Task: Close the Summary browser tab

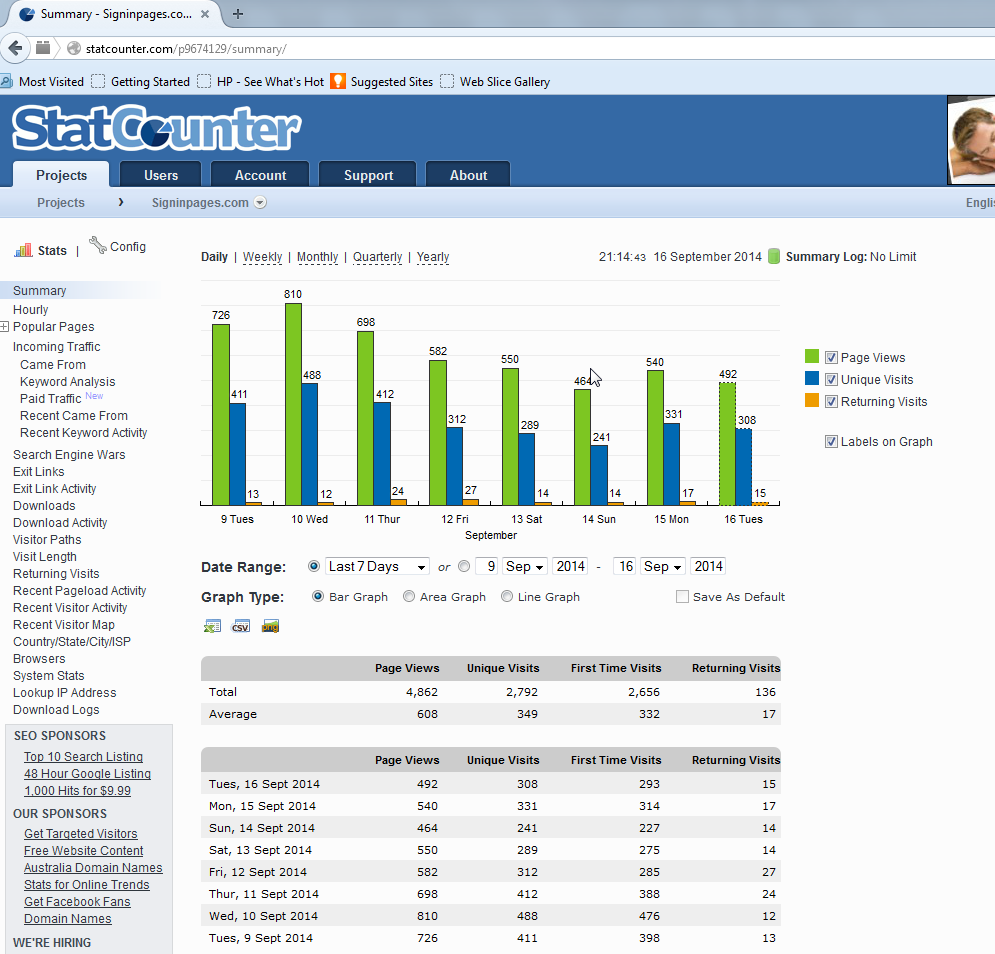Action: pos(205,14)
